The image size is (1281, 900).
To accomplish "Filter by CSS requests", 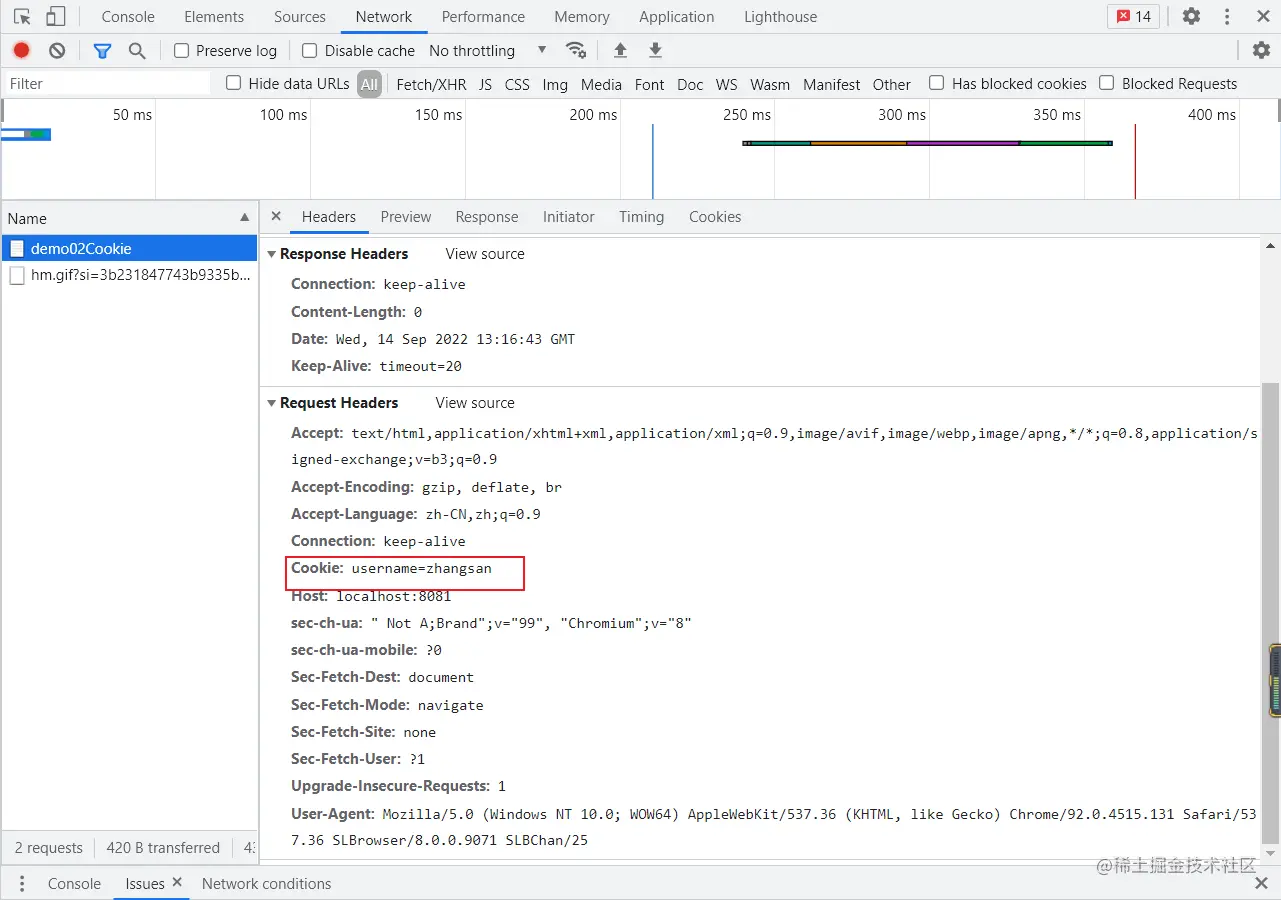I will tap(517, 84).
